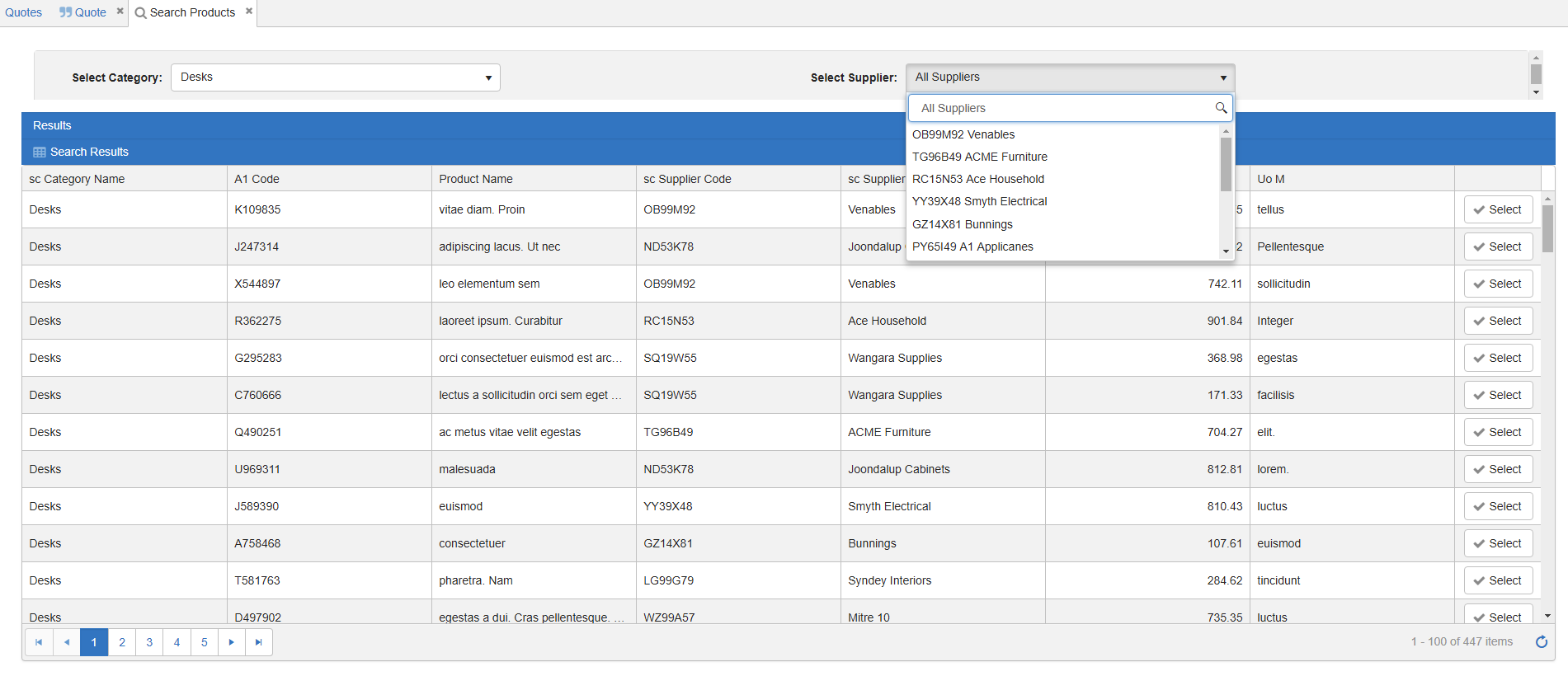This screenshot has height=676, width=1568.
Task: Sort by sc Category Name column
Action: click(x=125, y=179)
